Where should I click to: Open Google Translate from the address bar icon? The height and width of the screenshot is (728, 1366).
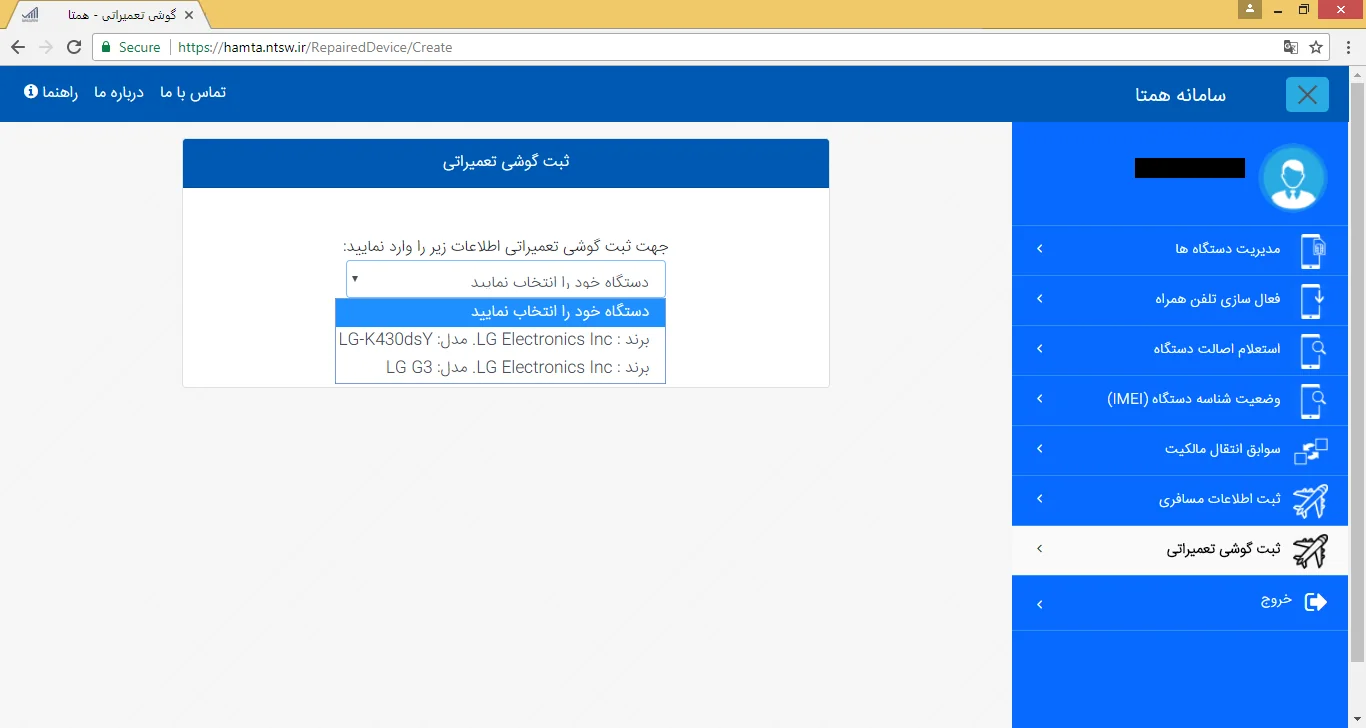tap(1290, 47)
